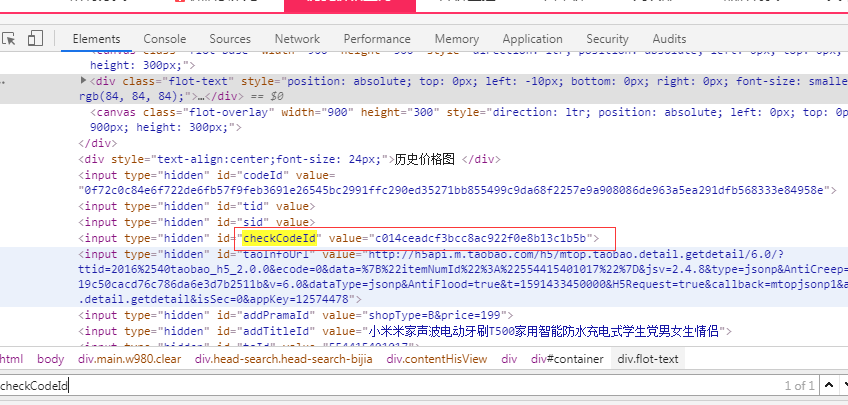The image size is (848, 405).
Task: Open the Audits tab
Action: click(669, 39)
